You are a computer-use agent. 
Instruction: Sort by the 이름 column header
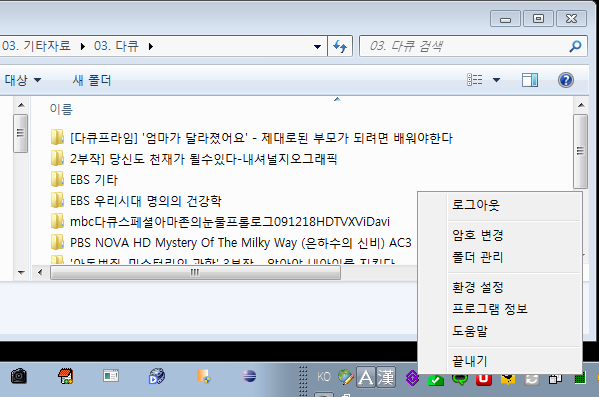(x=61, y=109)
